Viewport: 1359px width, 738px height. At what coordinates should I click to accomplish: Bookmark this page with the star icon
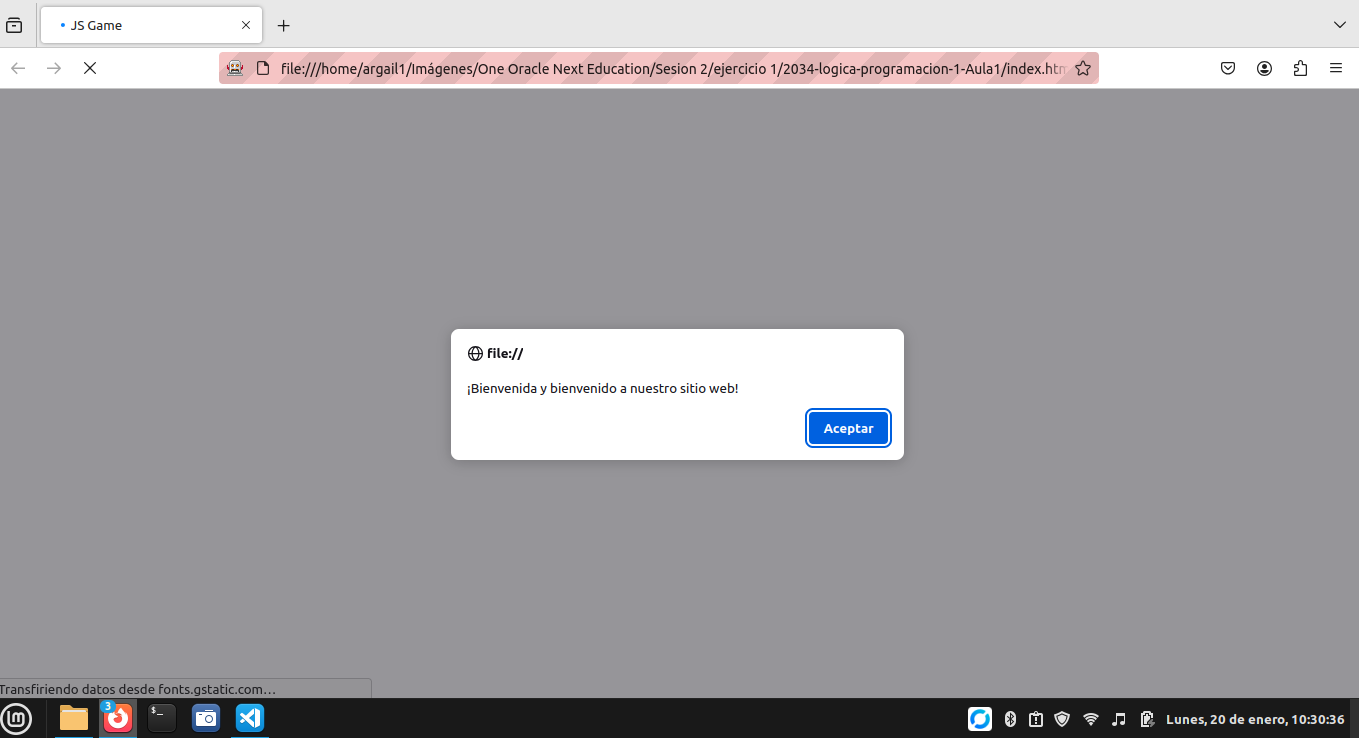[1083, 68]
